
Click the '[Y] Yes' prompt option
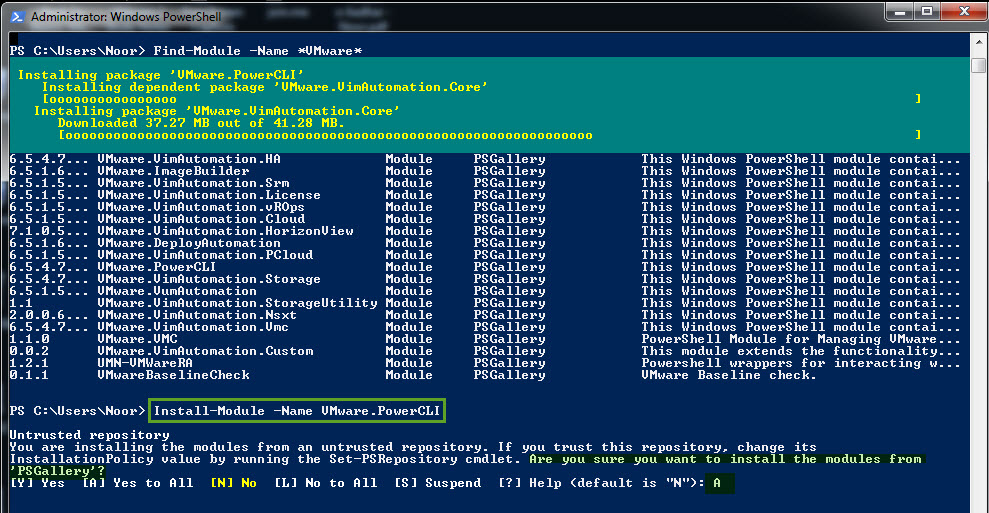(37, 483)
